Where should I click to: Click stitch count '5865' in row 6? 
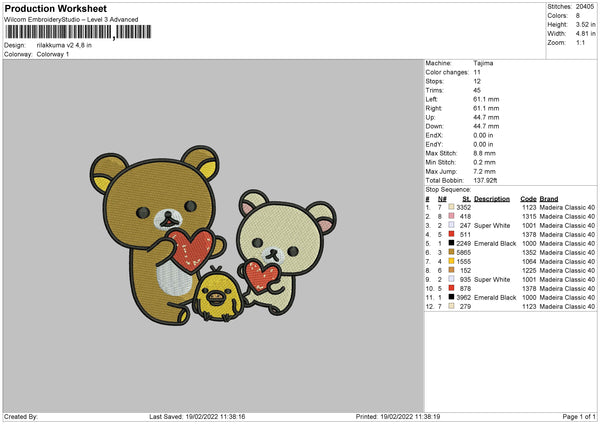click(463, 252)
